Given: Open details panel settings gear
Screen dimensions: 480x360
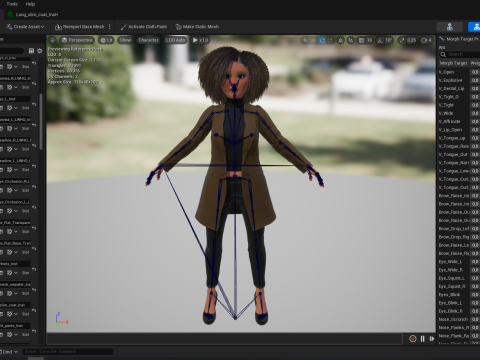Looking at the screenshot, I should tap(40, 51).
